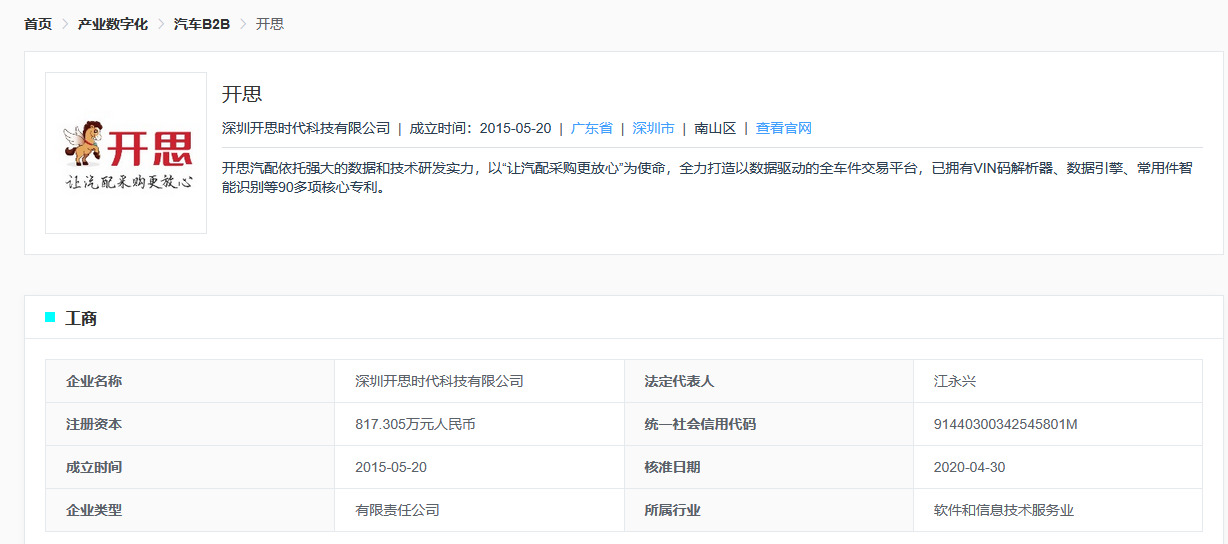The image size is (1228, 544).
Task: Click breadcrumb chevron after 汽车B2B
Action: (x=243, y=23)
